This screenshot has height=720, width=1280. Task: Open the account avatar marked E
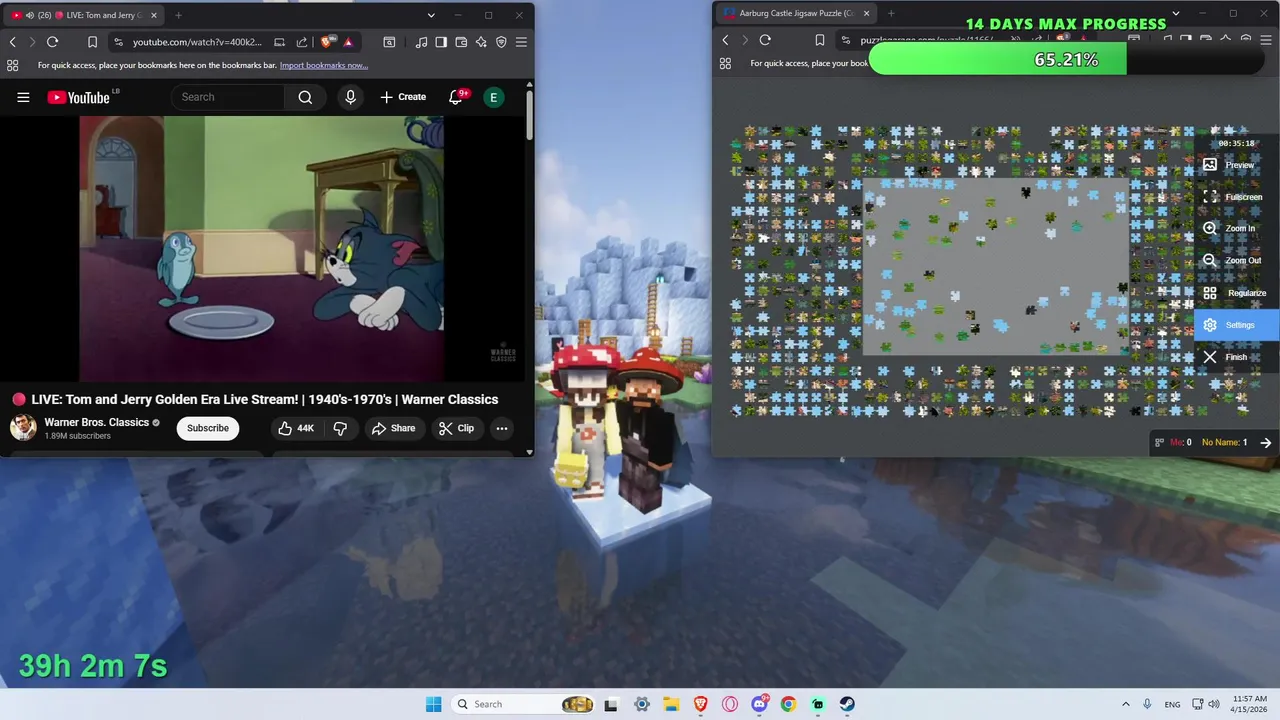click(493, 97)
